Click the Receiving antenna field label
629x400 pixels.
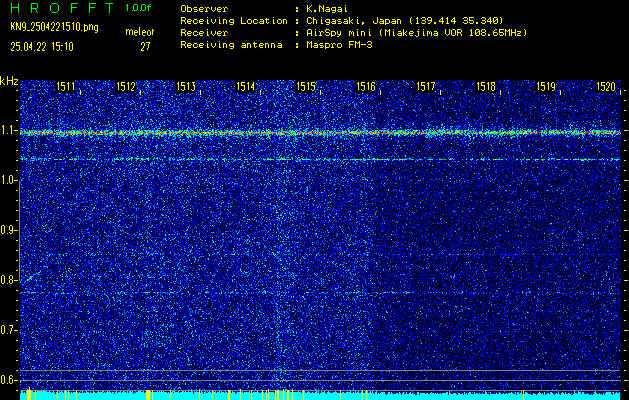pos(231,45)
